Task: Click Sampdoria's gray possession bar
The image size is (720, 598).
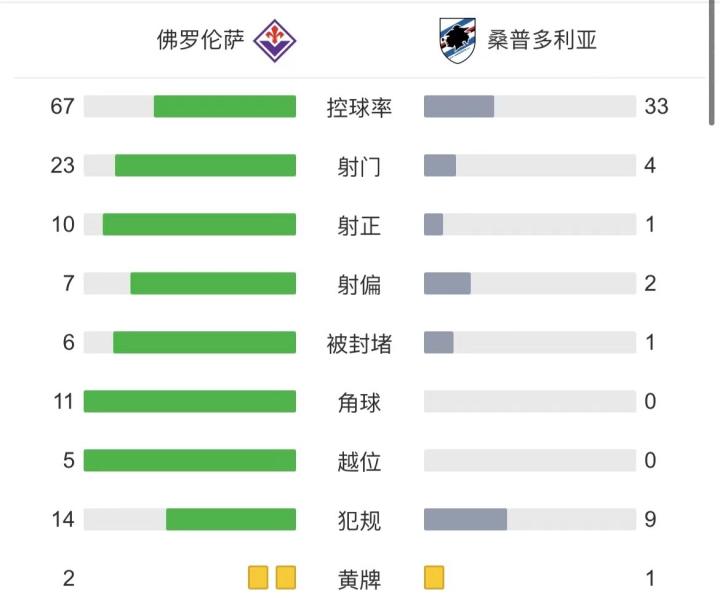Action: 459,106
